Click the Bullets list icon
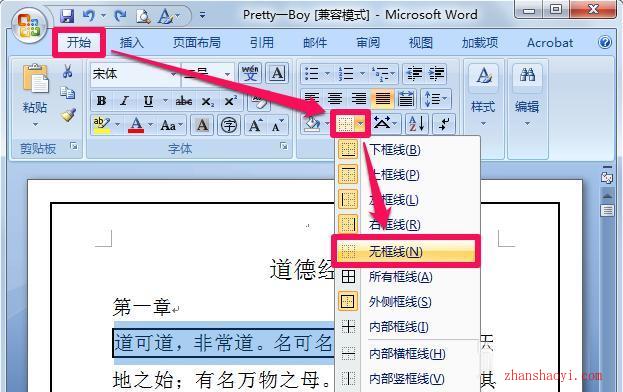The width and height of the screenshot is (623, 392). click(312, 73)
